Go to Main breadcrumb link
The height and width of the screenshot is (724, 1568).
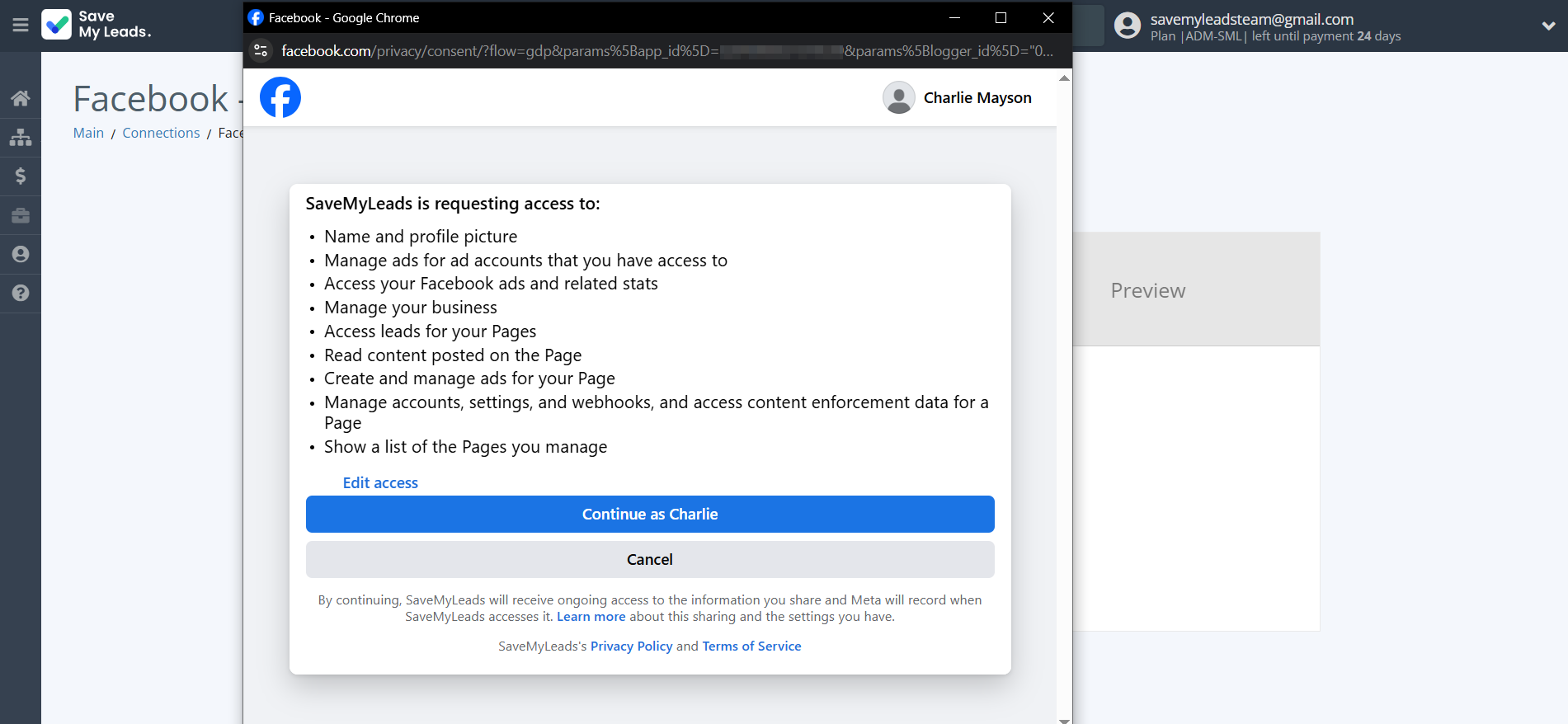88,133
